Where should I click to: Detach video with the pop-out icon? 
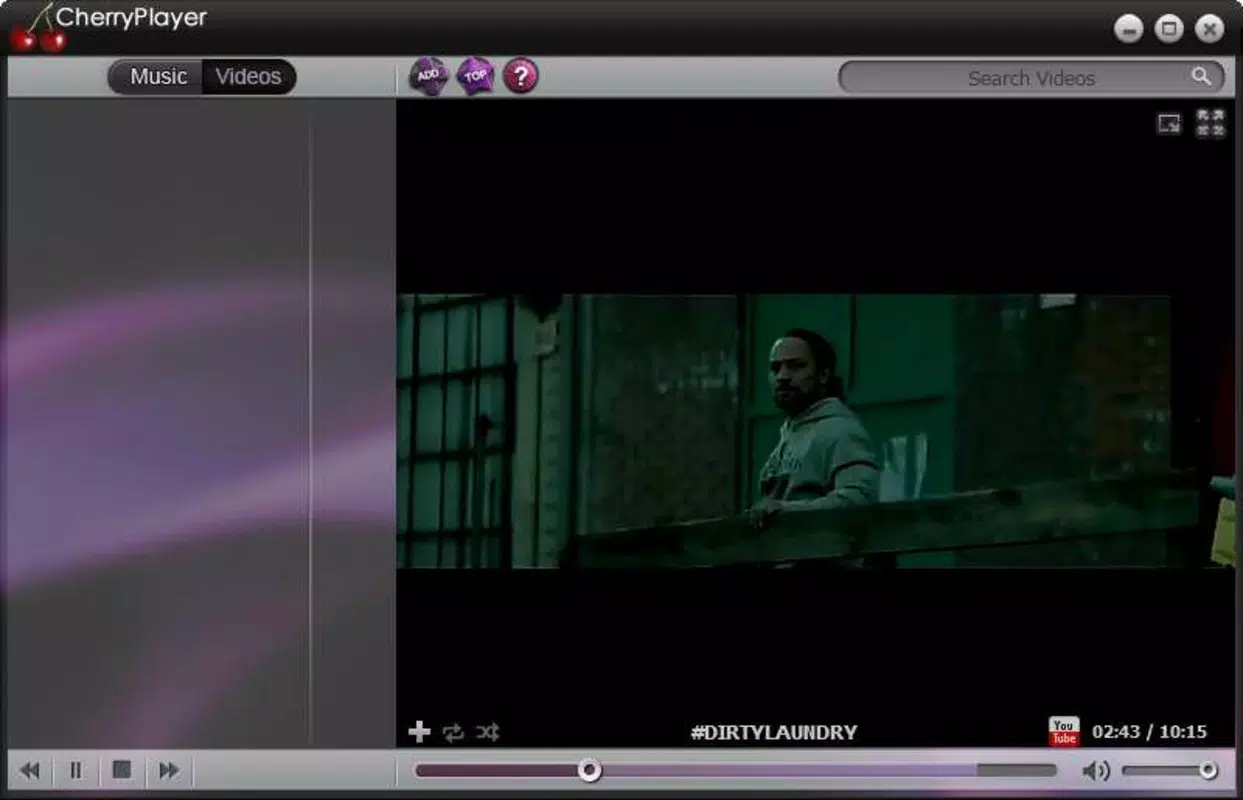1169,124
